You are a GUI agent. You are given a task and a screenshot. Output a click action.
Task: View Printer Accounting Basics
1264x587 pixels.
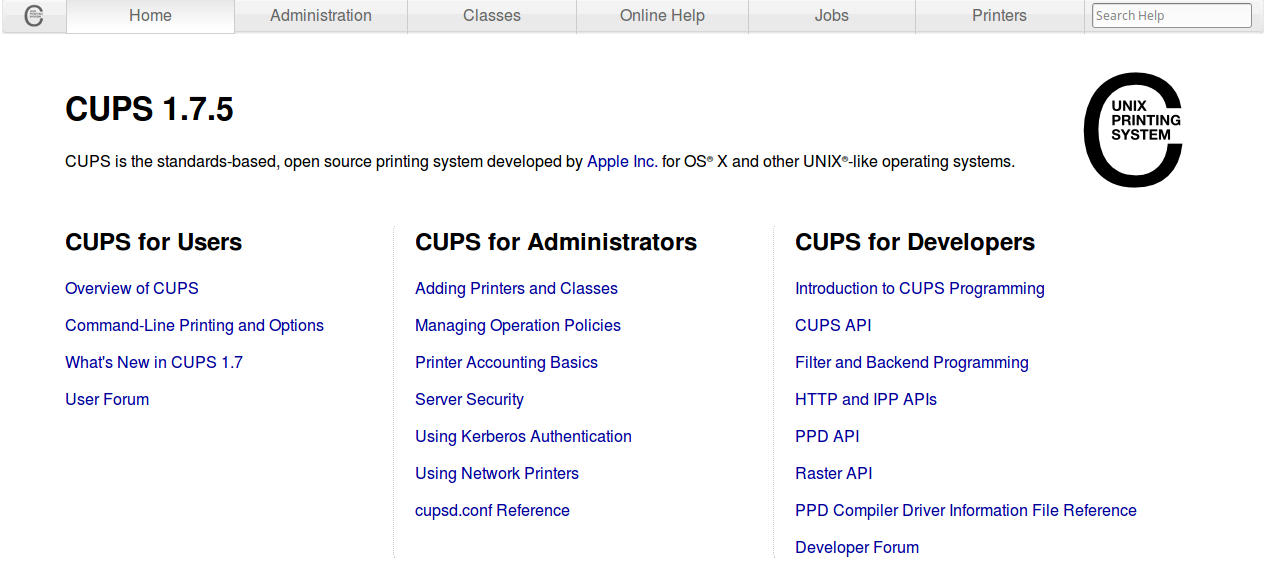click(x=506, y=362)
